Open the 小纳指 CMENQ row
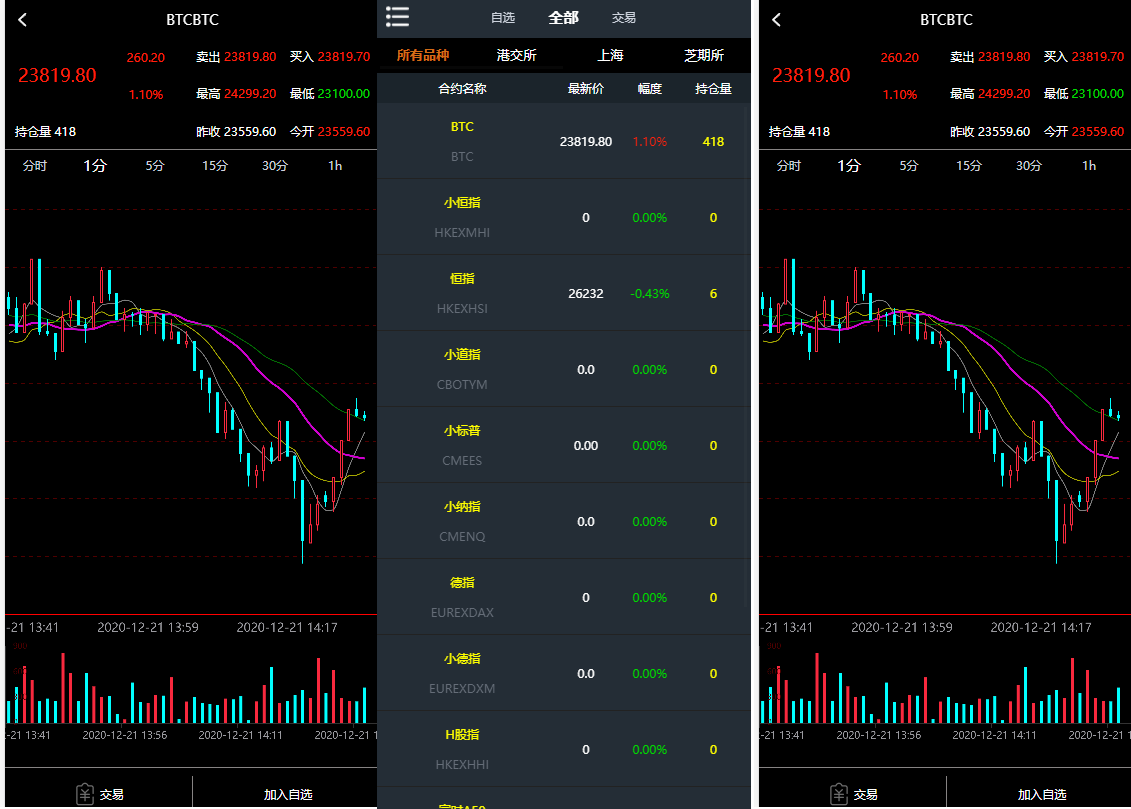 (563, 521)
